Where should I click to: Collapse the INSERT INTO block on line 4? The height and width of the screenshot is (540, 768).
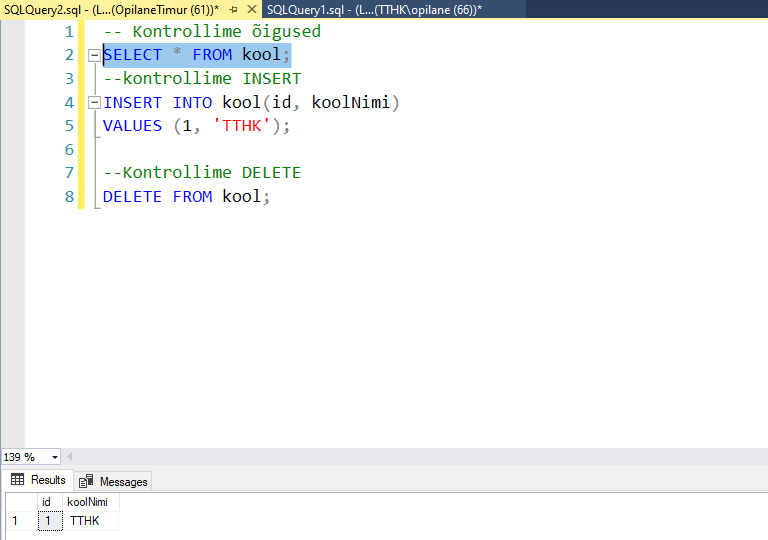click(x=94, y=103)
